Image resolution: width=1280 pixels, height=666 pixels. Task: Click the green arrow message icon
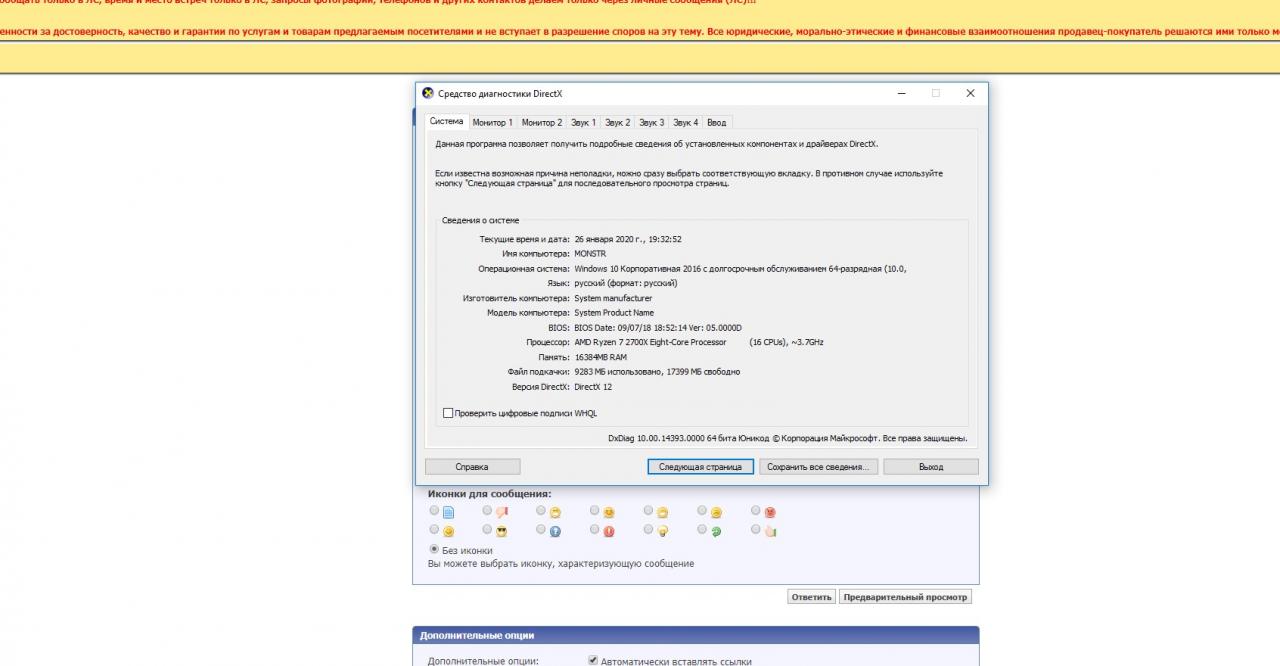tap(716, 532)
